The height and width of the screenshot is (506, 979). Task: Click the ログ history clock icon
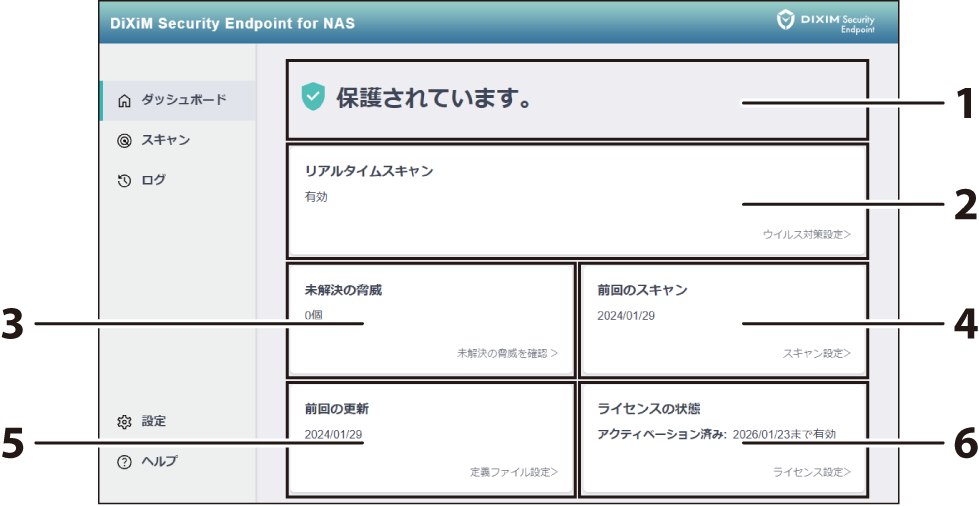(x=124, y=181)
